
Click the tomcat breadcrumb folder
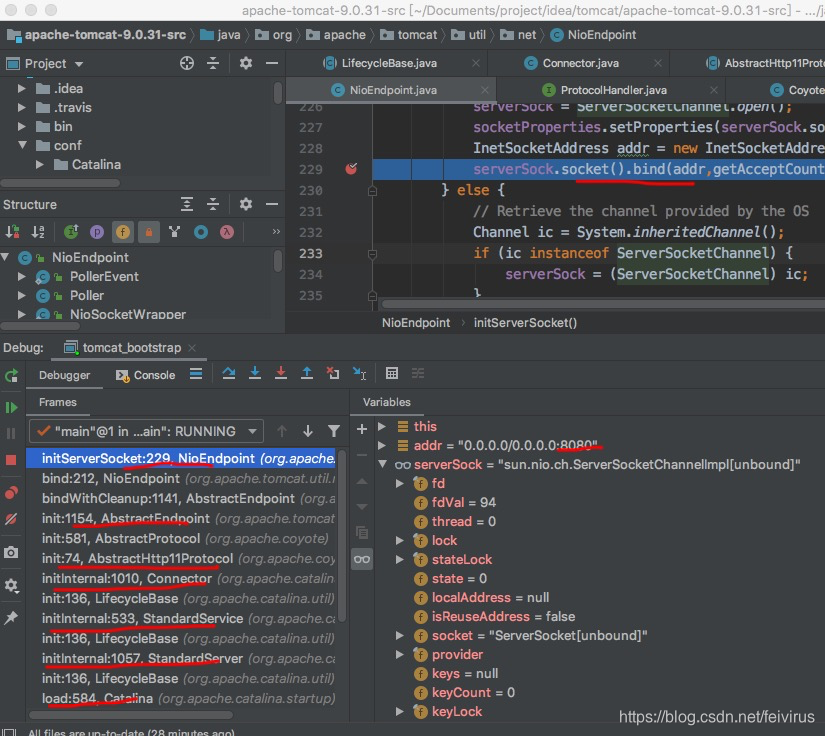(x=409, y=35)
